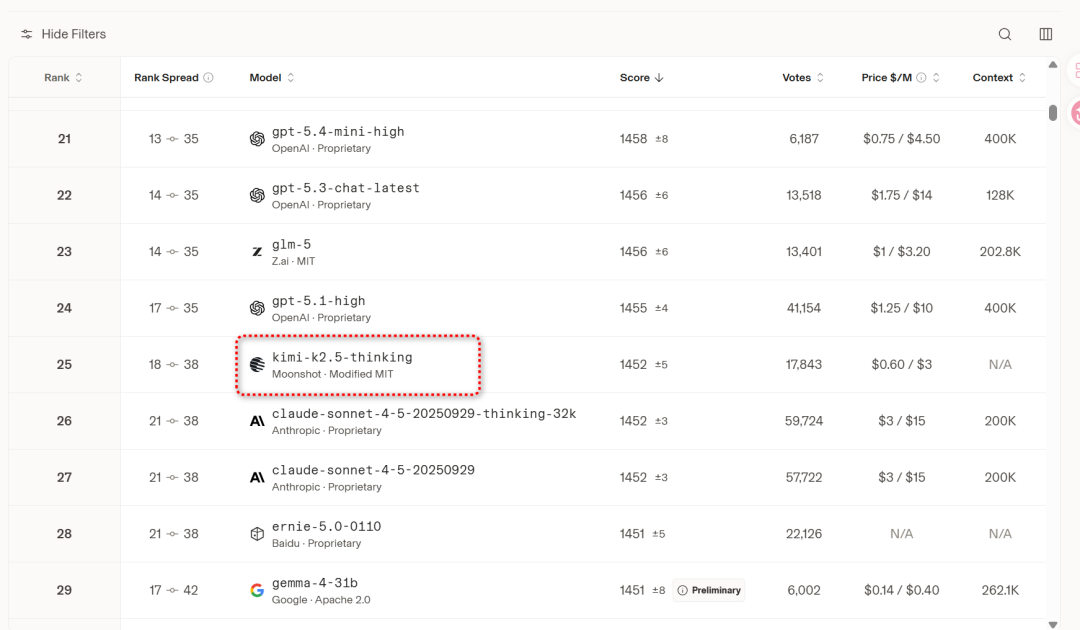Screen dimensions: 1080x630
Task: Click the OpenAI logo for gpt-5.1-high
Action: [257, 308]
